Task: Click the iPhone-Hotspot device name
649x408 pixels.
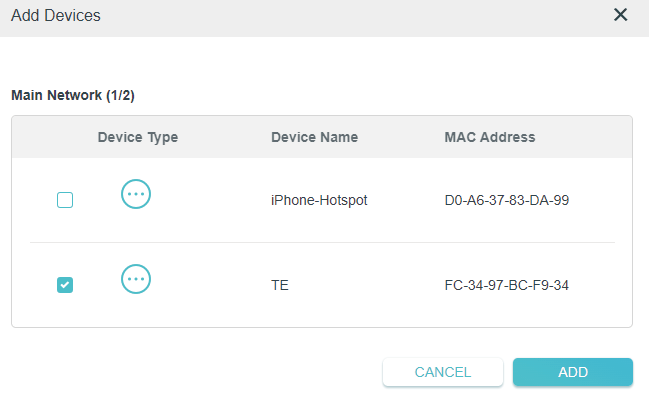Action: pyautogui.click(x=319, y=200)
